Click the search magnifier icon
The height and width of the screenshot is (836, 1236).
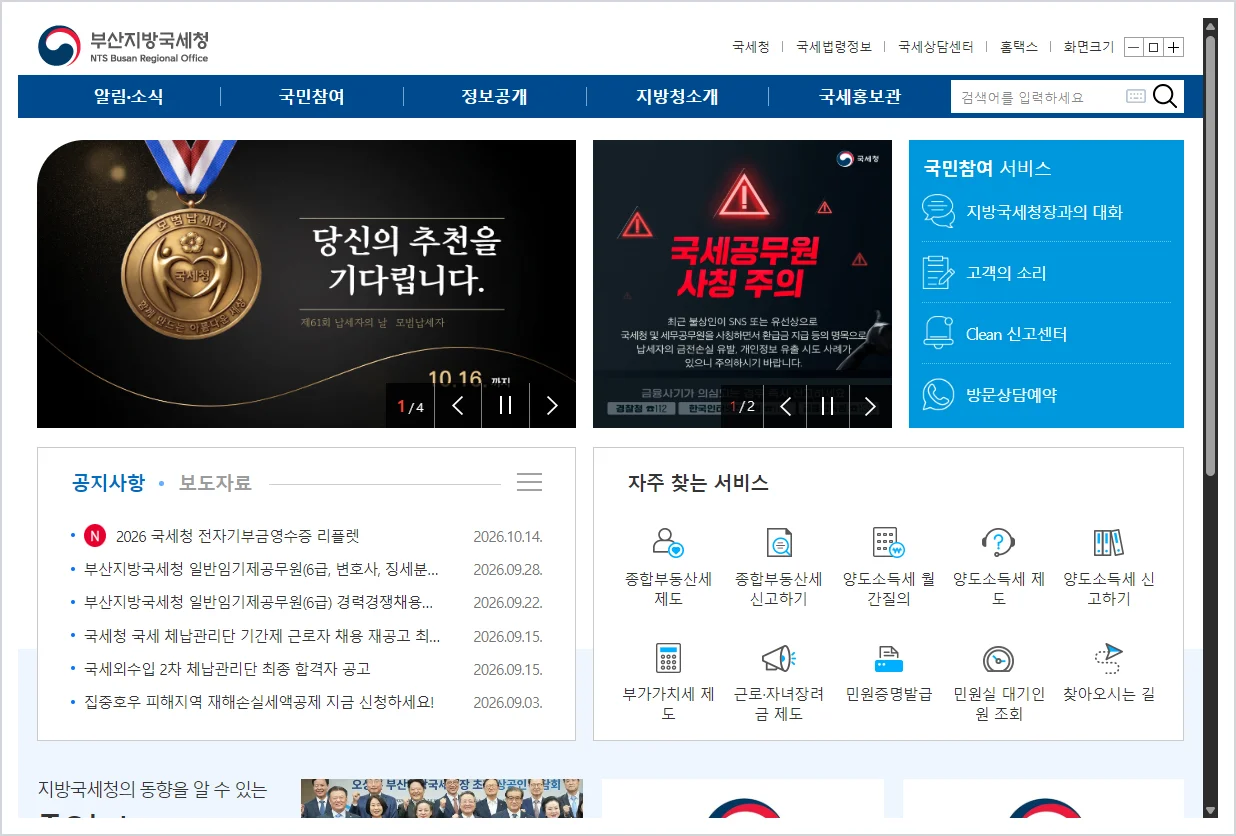(x=1165, y=96)
